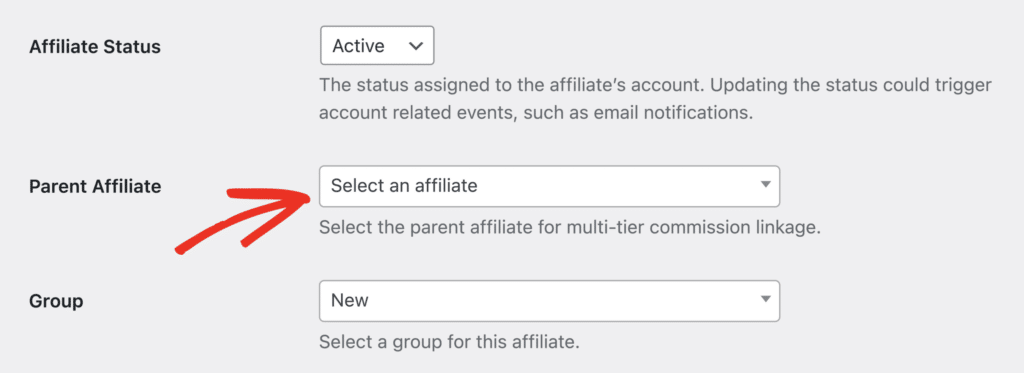Click the Group field label
This screenshot has height=373, width=1024.
point(56,302)
